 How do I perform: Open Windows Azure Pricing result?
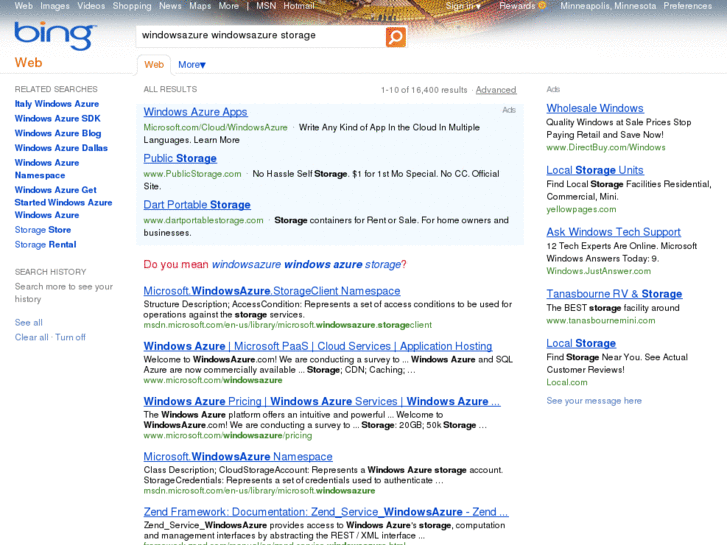[322, 401]
